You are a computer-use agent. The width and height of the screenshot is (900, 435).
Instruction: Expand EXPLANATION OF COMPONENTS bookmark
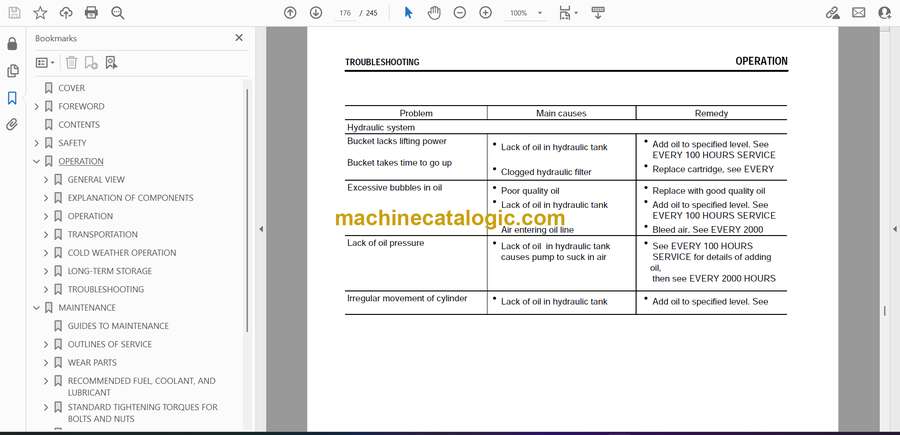coord(46,198)
